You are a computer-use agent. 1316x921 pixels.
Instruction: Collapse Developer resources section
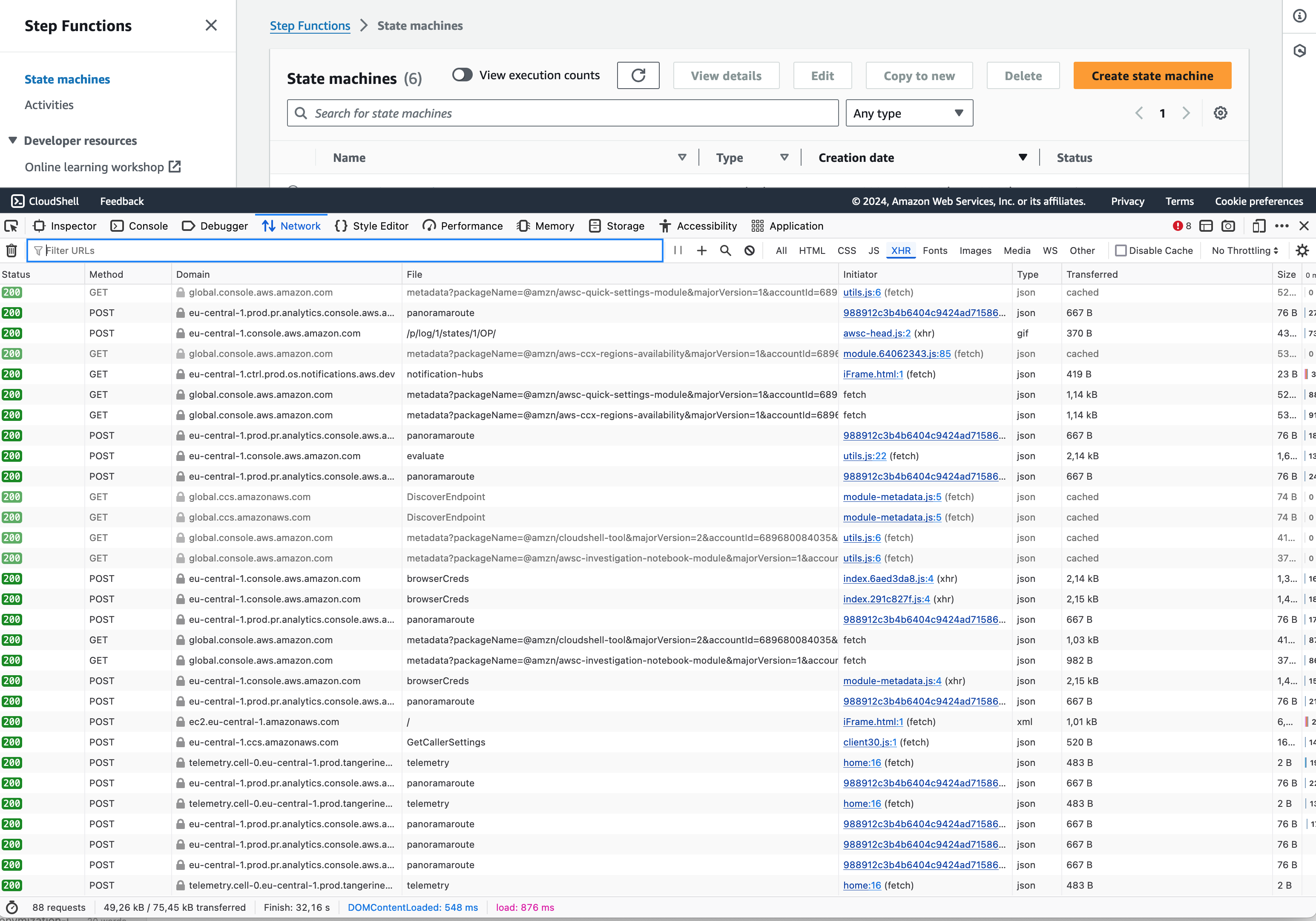(13, 141)
